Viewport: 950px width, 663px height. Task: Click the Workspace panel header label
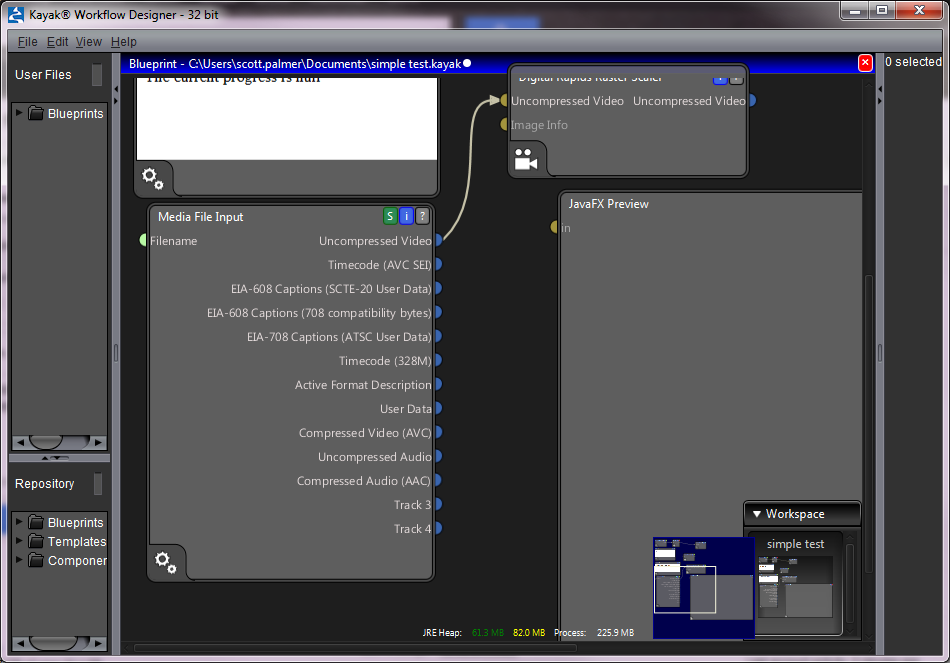[x=795, y=514]
